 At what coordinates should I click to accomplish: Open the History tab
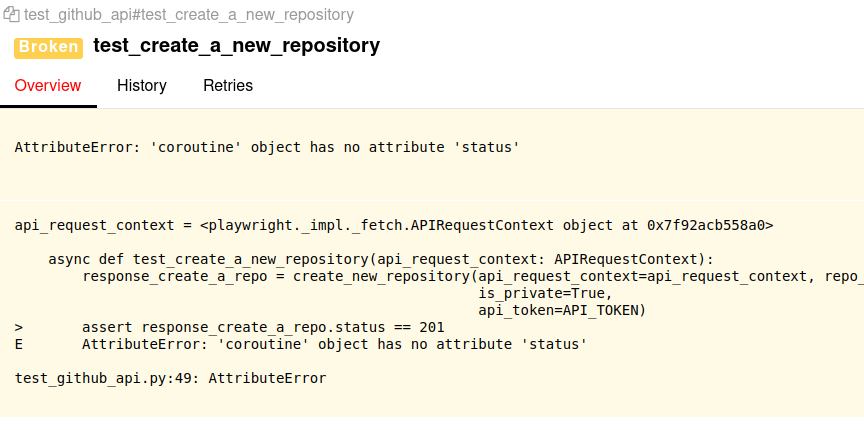(x=142, y=86)
